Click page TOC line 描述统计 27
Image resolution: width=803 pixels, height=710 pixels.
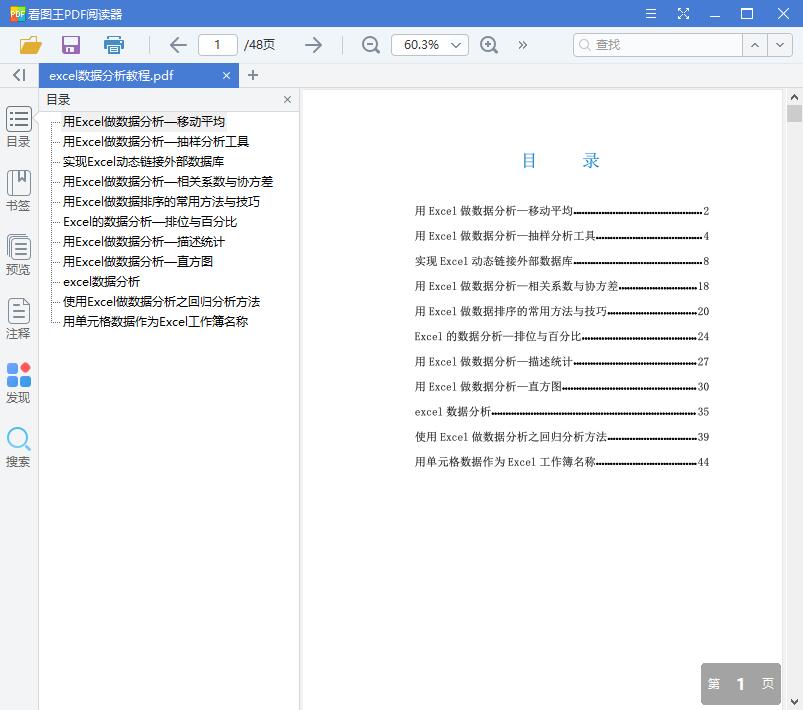click(562, 362)
